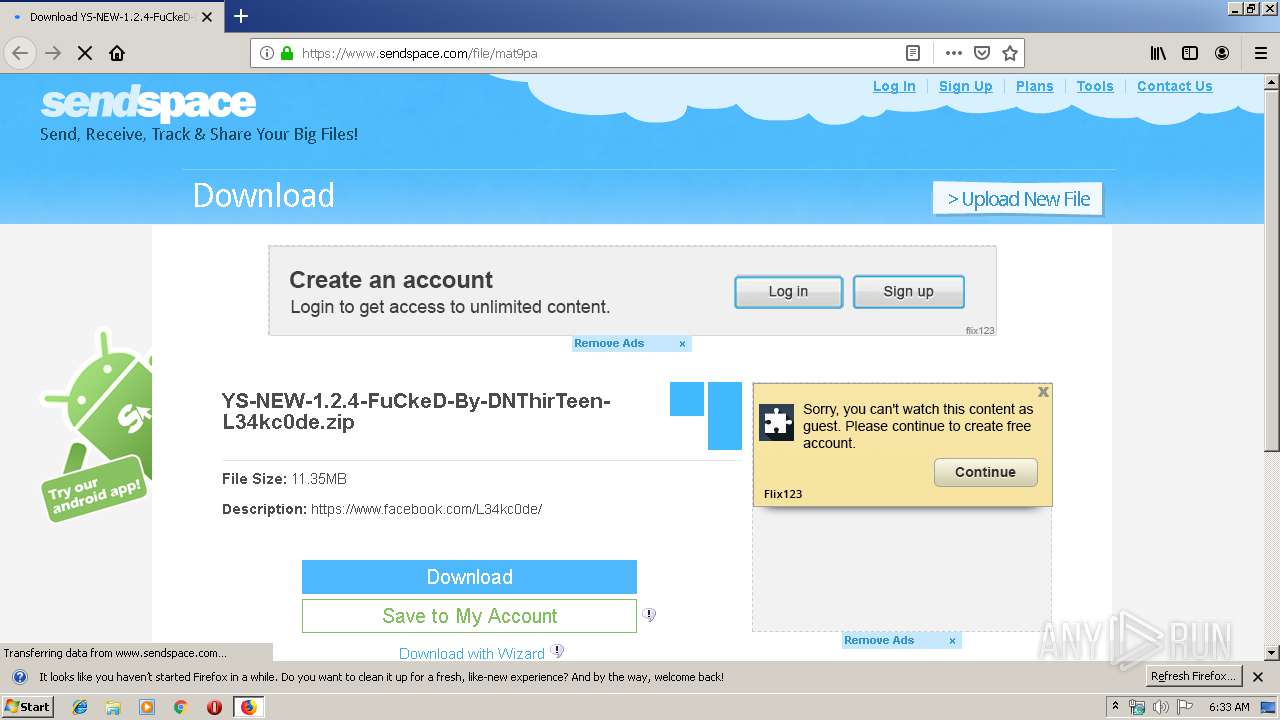Launch Chrome from taskbar

(x=180, y=707)
